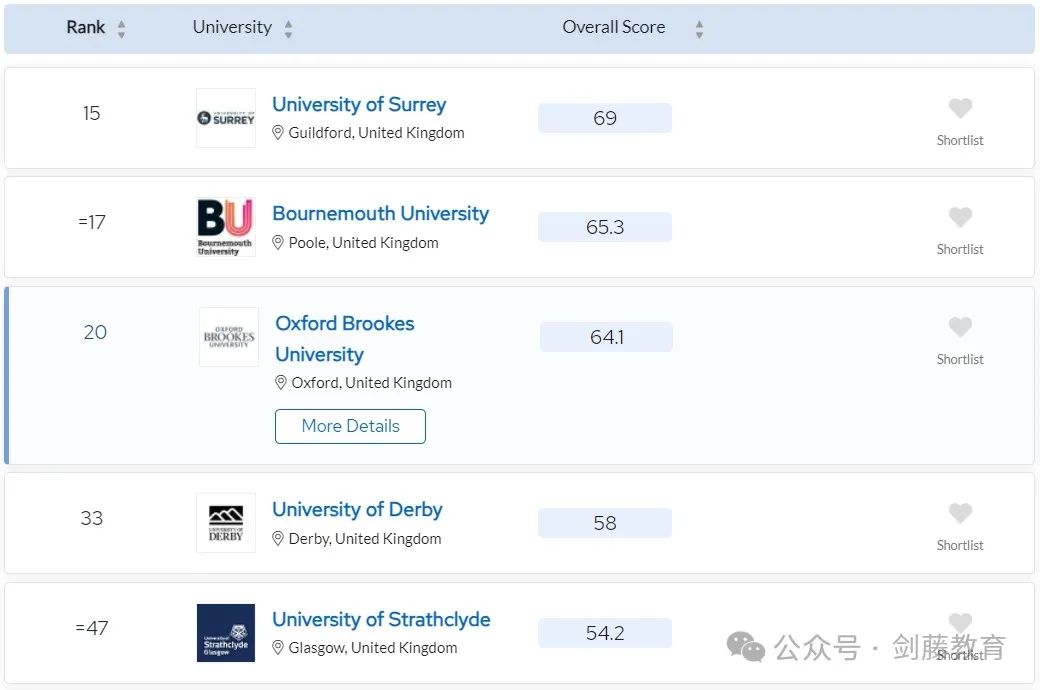This screenshot has width=1040, height=690.
Task: Shortlist University of Surrey heart icon
Action: coord(960,108)
